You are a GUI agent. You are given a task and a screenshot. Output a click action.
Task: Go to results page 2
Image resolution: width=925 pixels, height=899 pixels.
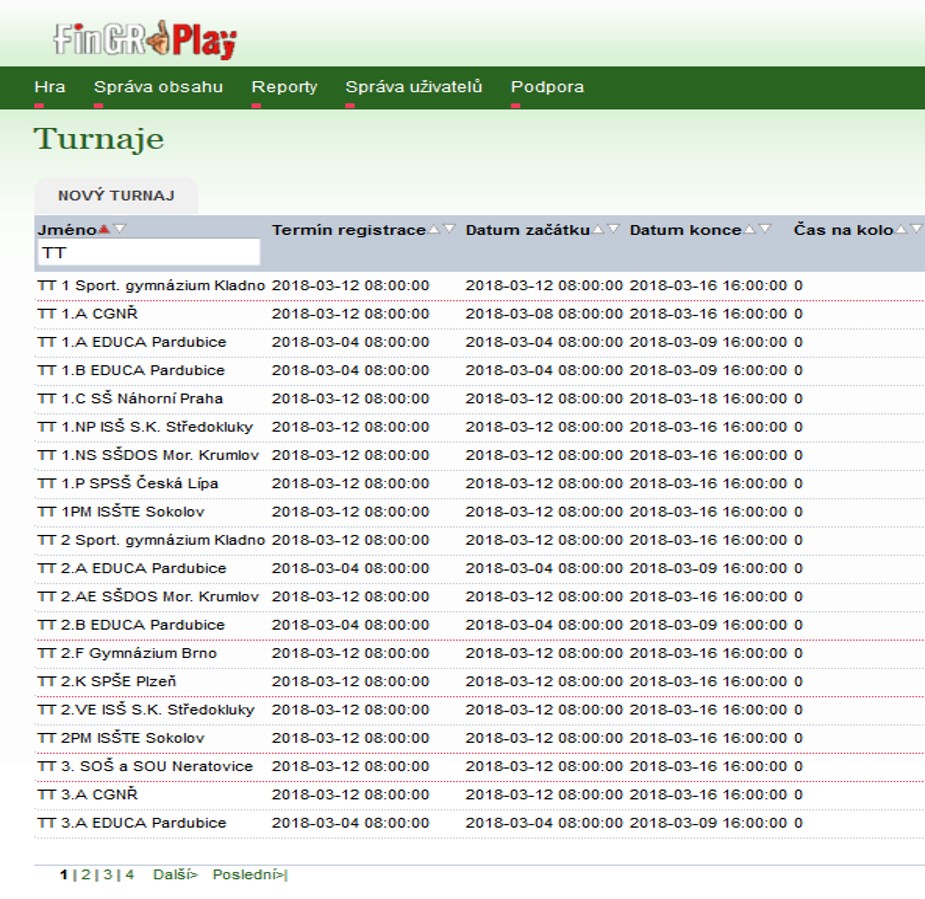point(86,874)
